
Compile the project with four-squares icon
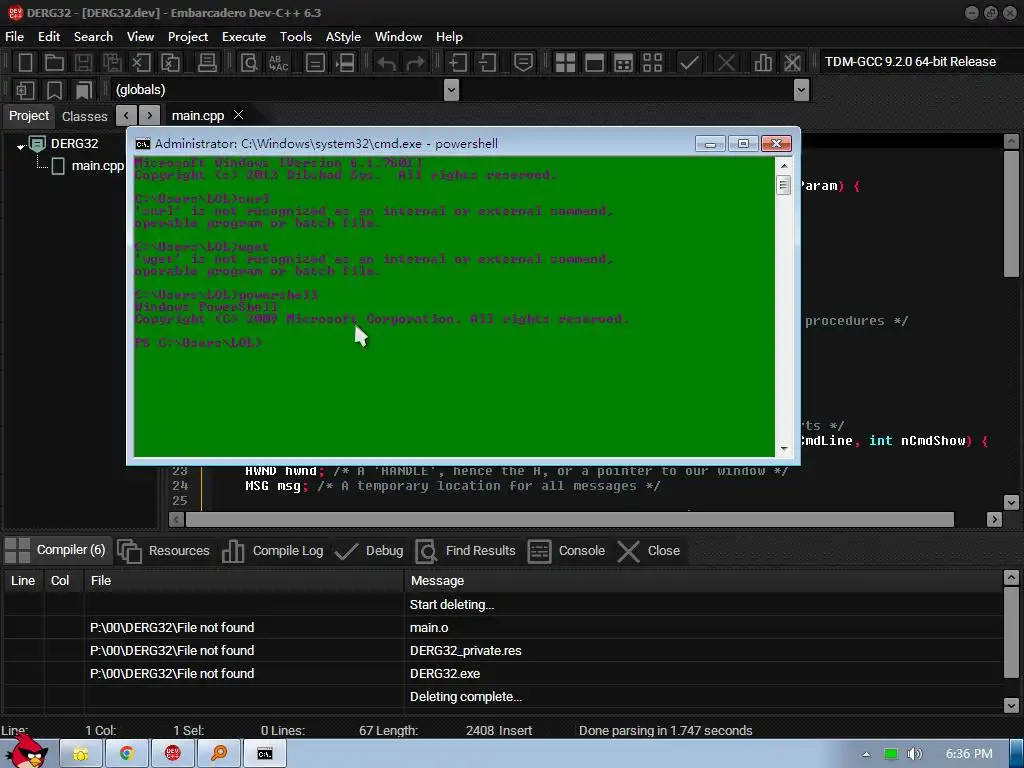pyautogui.click(x=565, y=63)
